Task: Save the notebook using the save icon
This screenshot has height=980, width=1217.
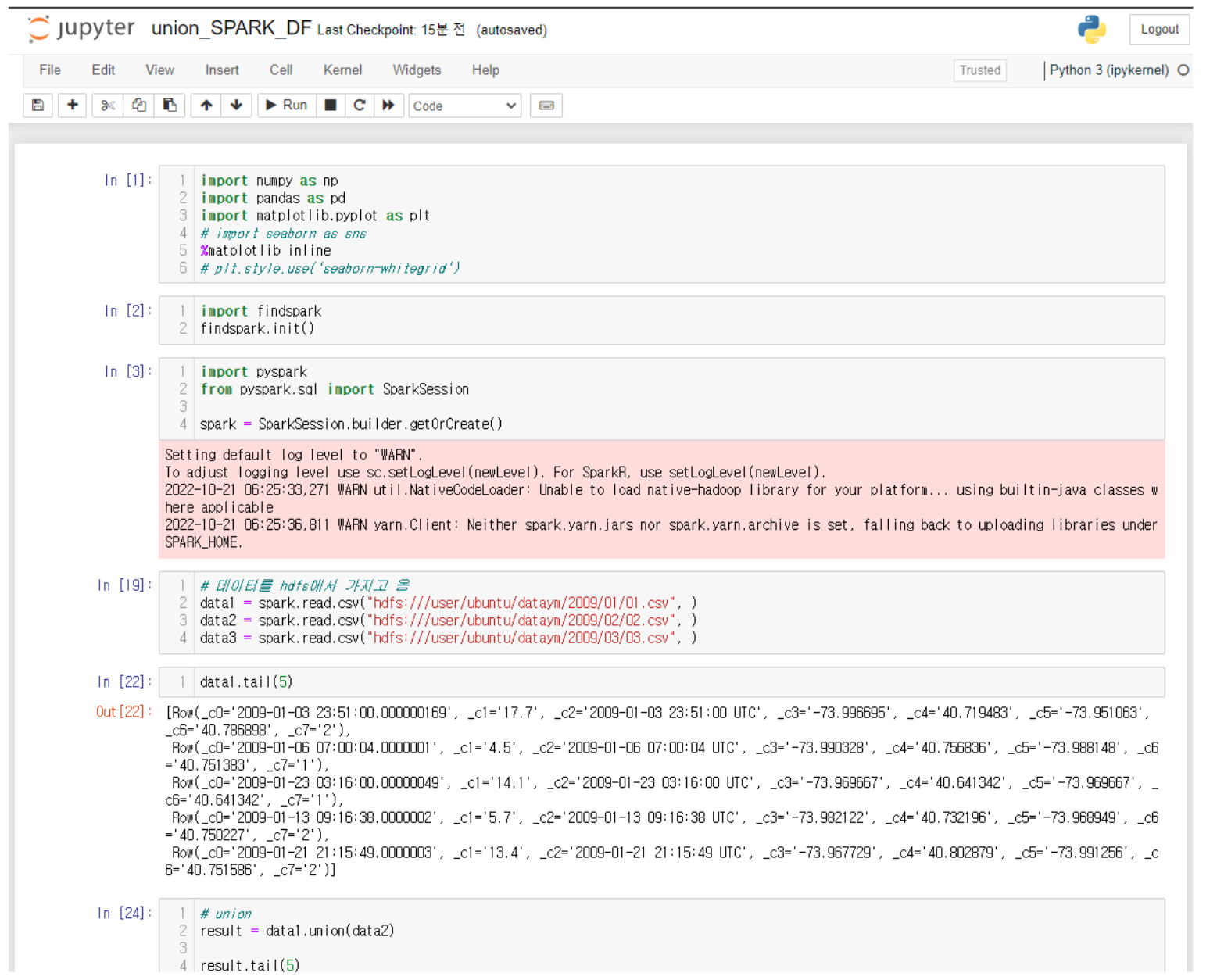Action: coord(38,106)
